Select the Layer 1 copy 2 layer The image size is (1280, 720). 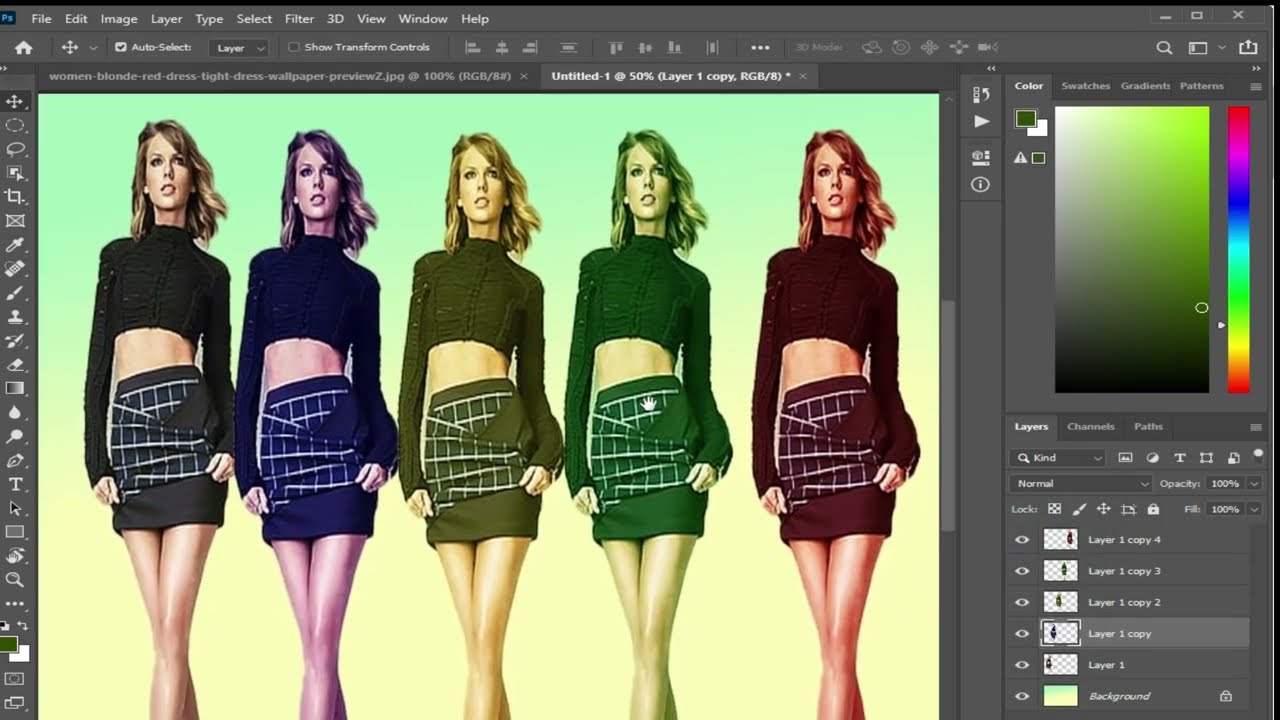(x=1124, y=602)
